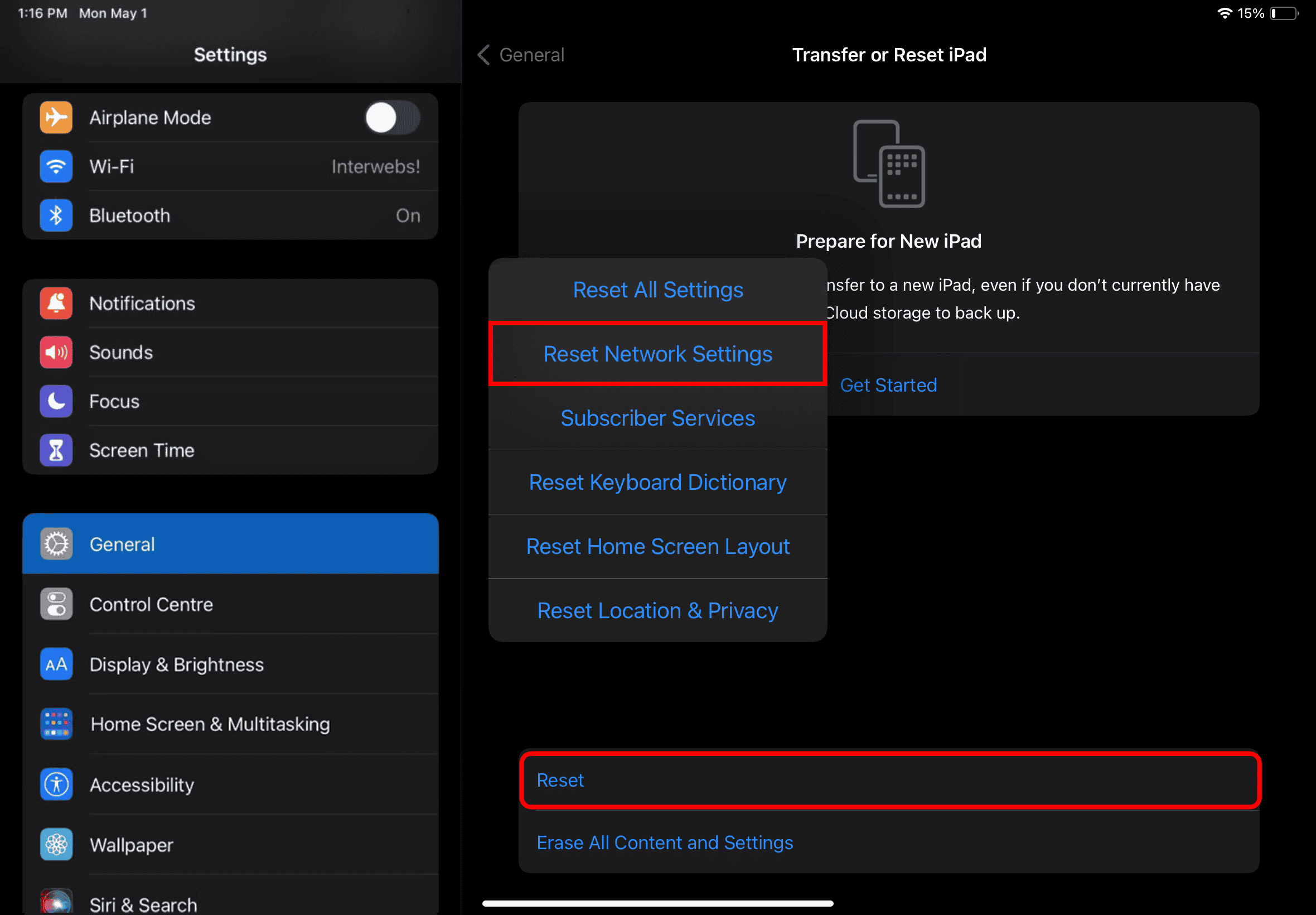Viewport: 1316px width, 915px height.
Task: Open Notifications via bell icon
Action: tap(56, 304)
